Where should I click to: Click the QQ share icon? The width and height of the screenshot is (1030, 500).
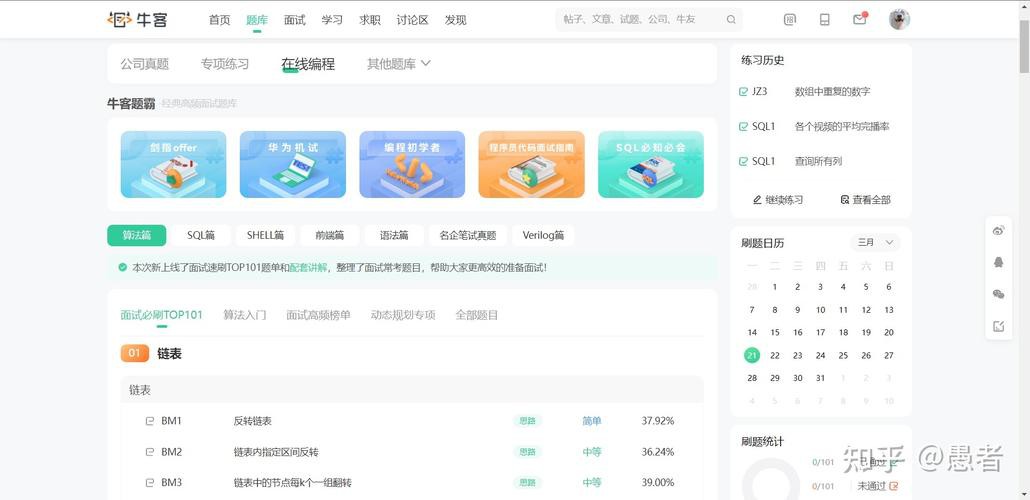pos(998,262)
